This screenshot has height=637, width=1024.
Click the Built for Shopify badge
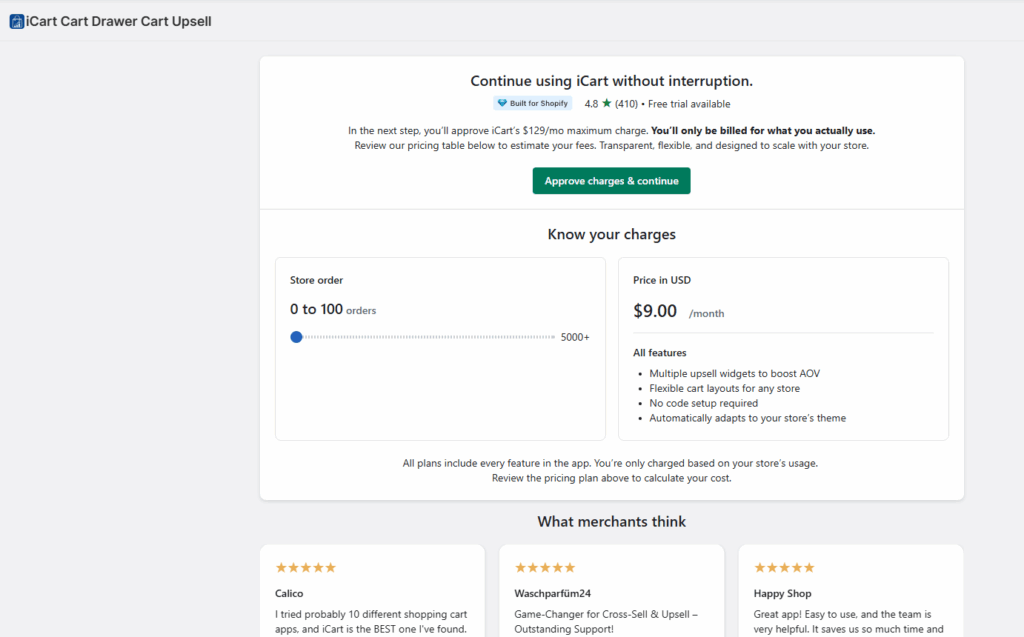click(x=532, y=104)
